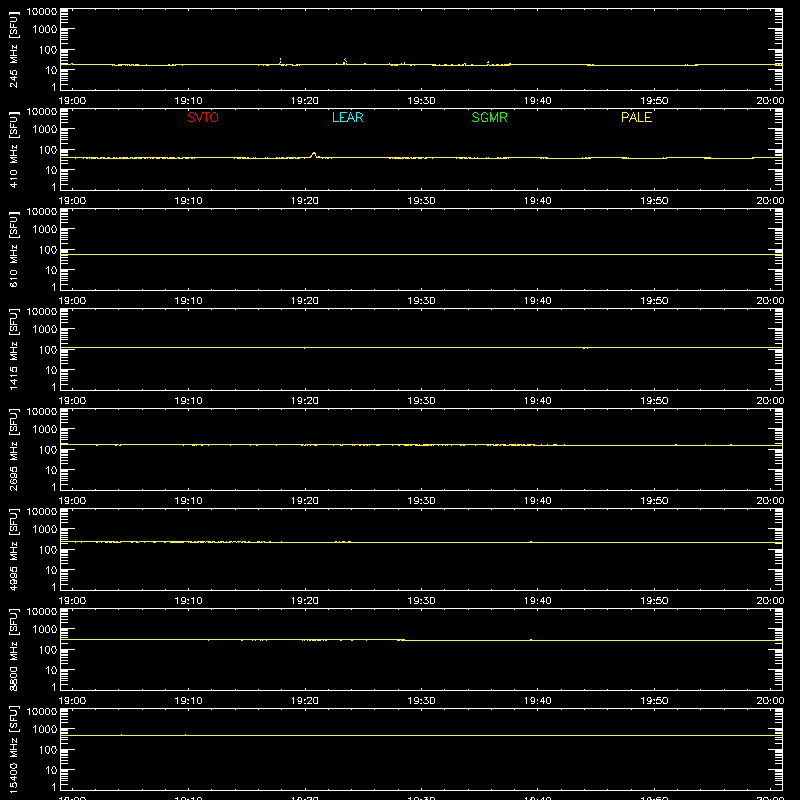Click the 19:00 label under the 1415 MHz plot
The width and height of the screenshot is (800, 800).
click(72, 401)
